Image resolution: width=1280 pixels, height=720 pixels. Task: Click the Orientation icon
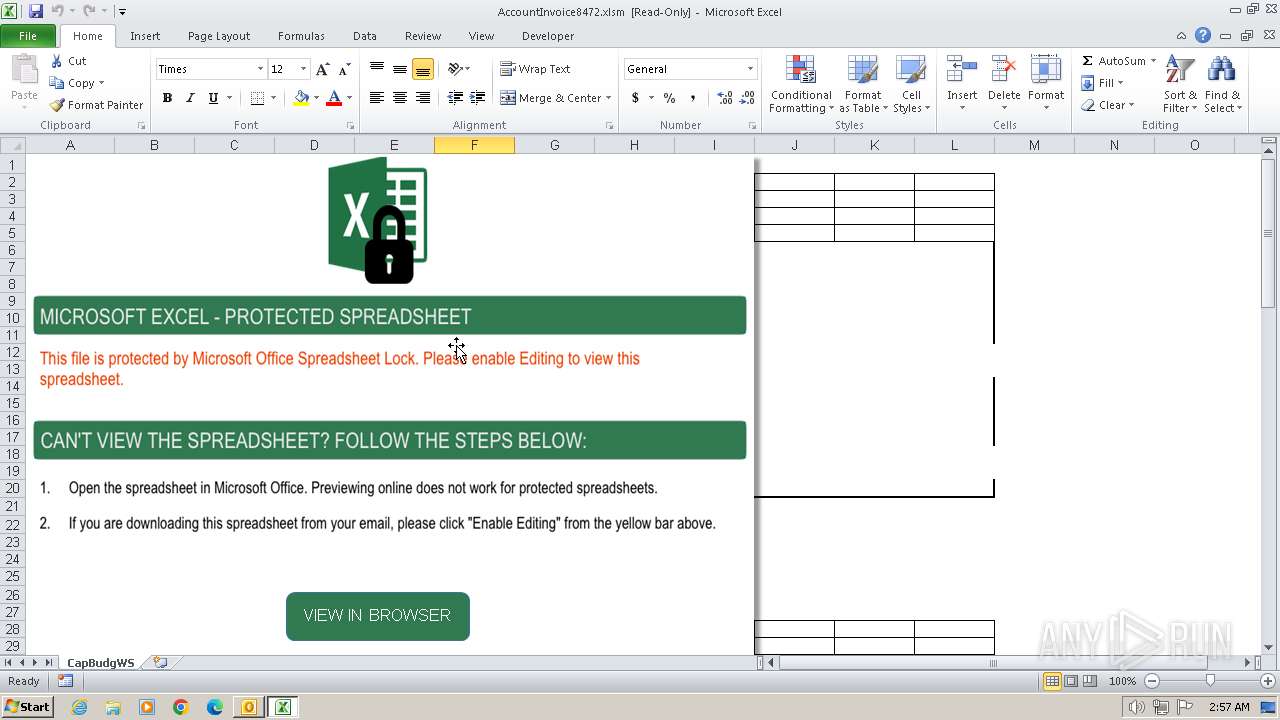coord(456,69)
